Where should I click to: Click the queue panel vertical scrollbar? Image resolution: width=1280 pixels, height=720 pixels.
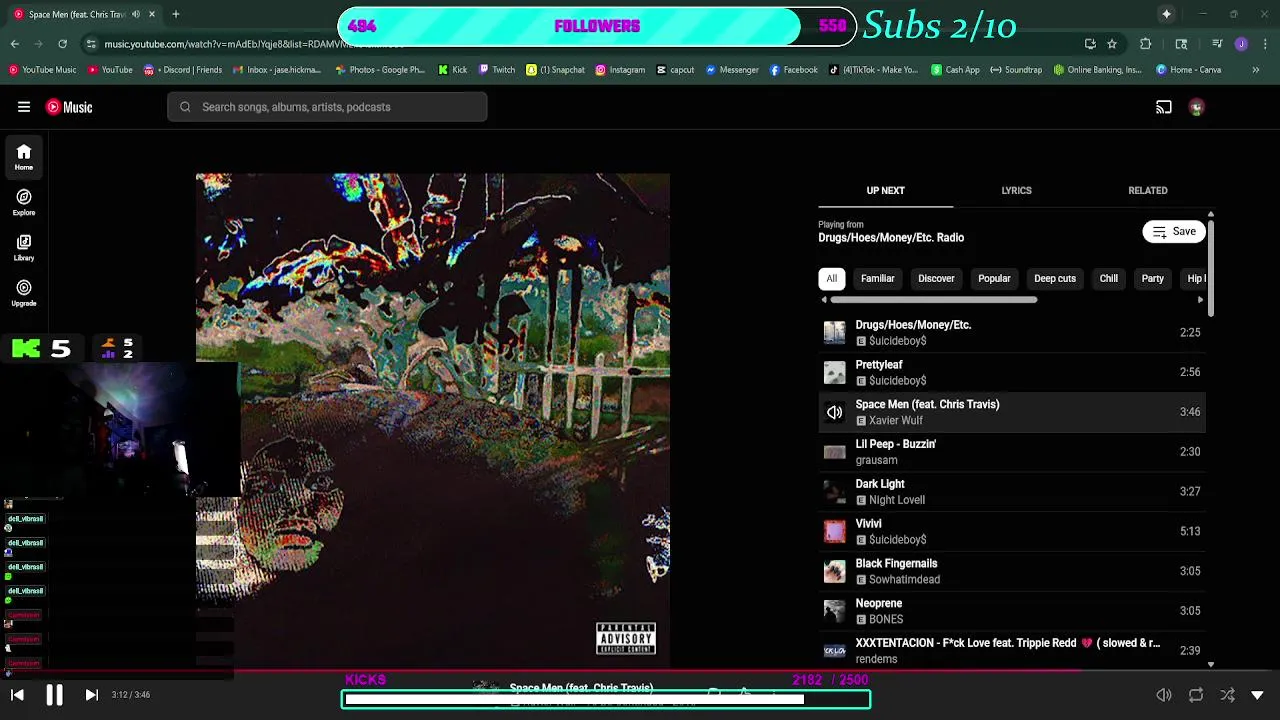point(1211,270)
